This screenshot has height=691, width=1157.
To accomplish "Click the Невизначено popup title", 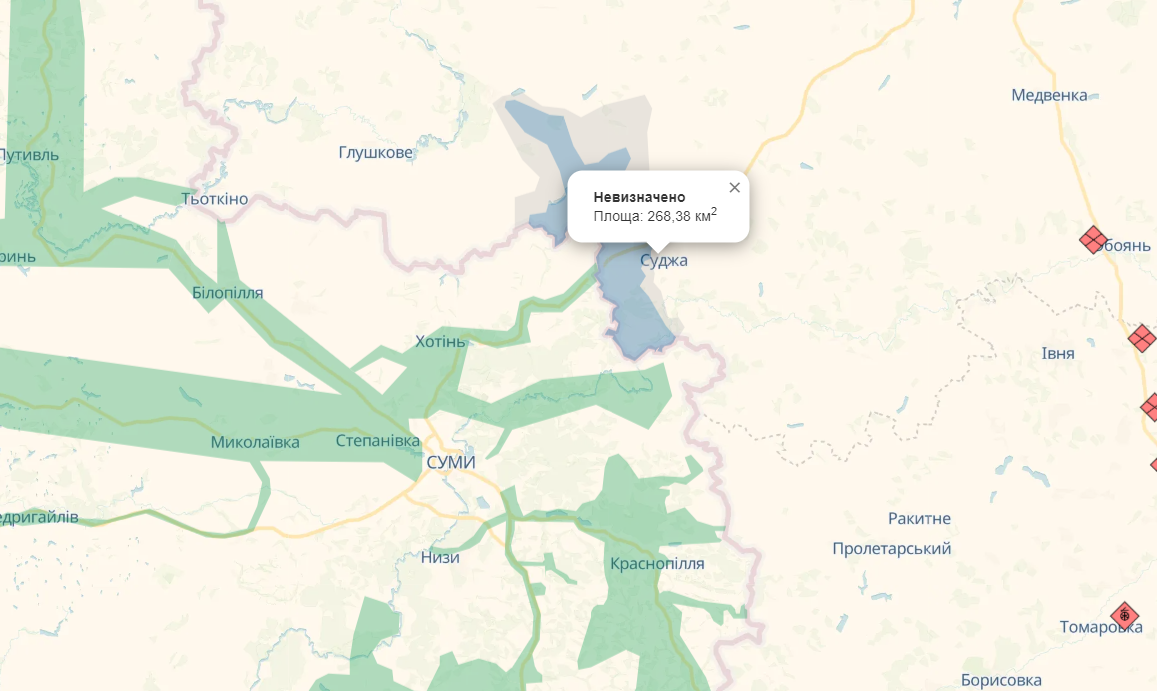I will coord(639,197).
